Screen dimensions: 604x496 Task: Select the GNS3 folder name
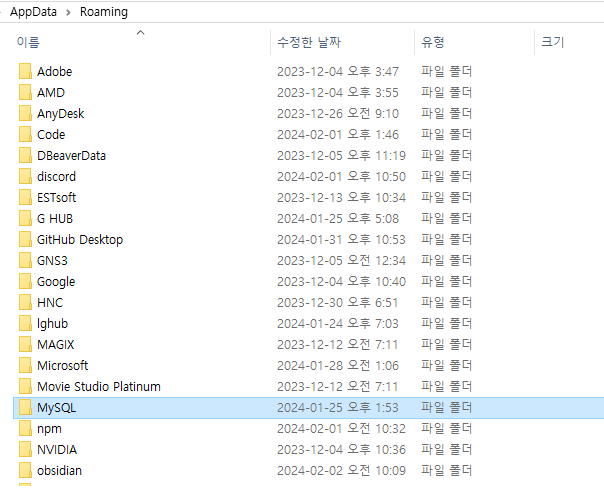pyautogui.click(x=52, y=260)
